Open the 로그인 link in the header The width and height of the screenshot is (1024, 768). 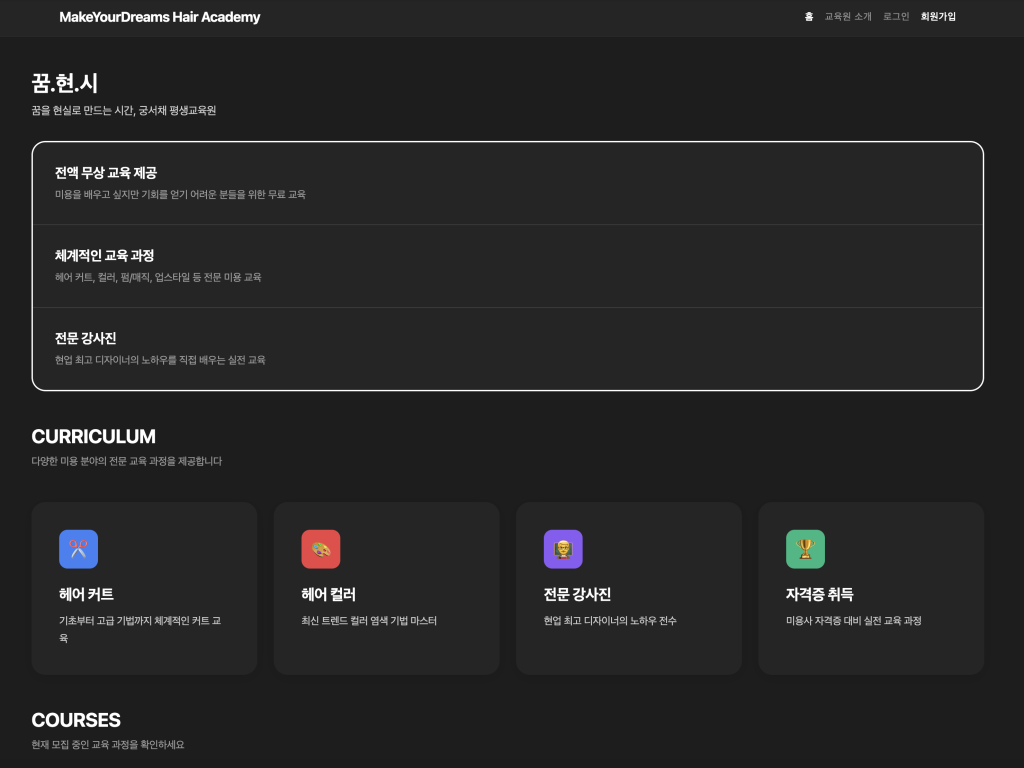click(896, 17)
